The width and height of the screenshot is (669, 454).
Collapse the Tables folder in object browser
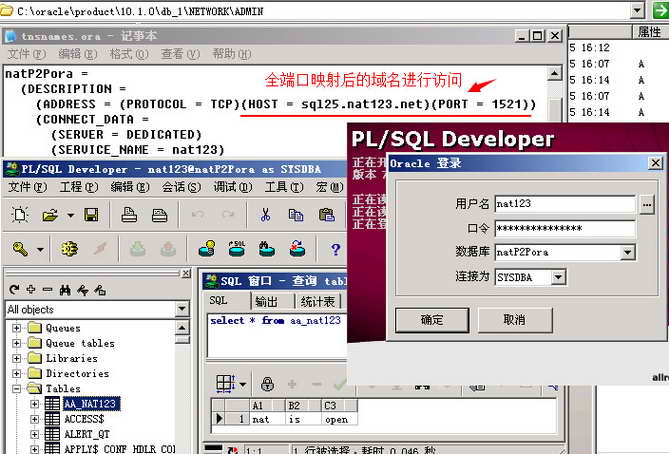tap(17, 388)
